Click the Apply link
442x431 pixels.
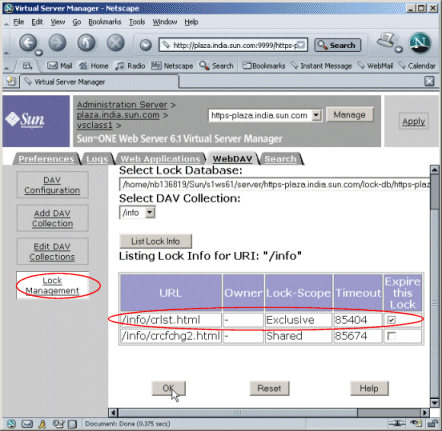click(413, 121)
